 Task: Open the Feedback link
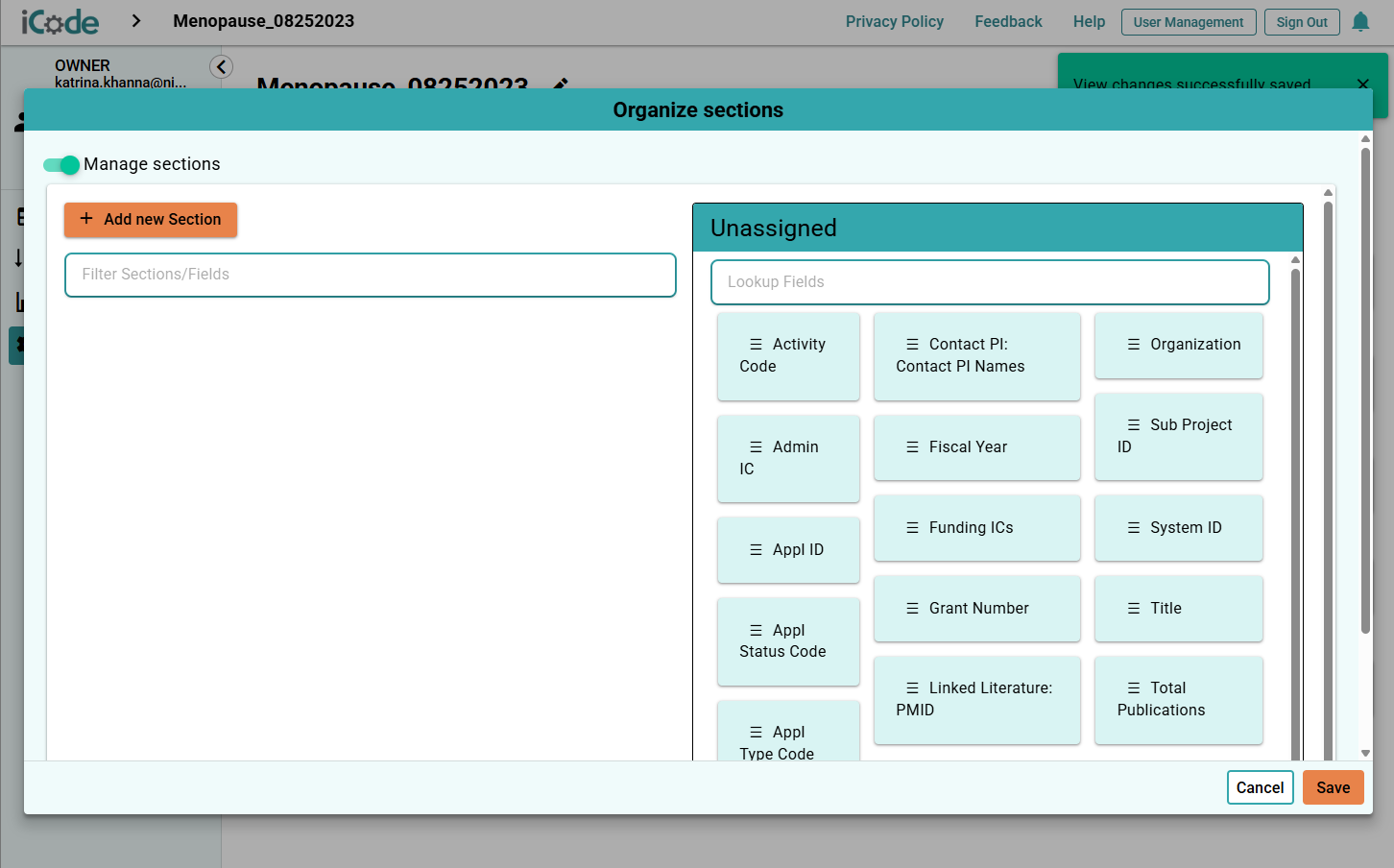pos(1008,21)
